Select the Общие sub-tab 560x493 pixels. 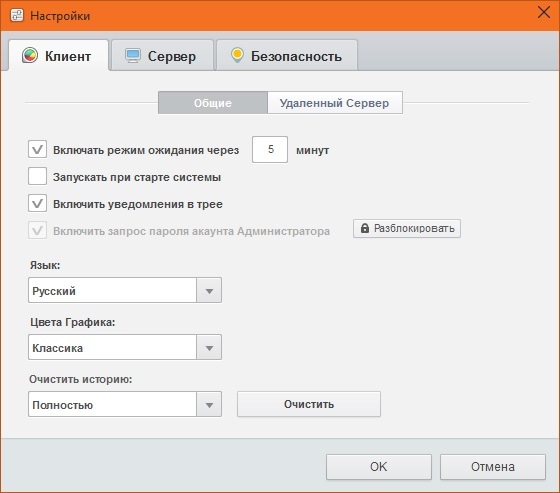213,103
